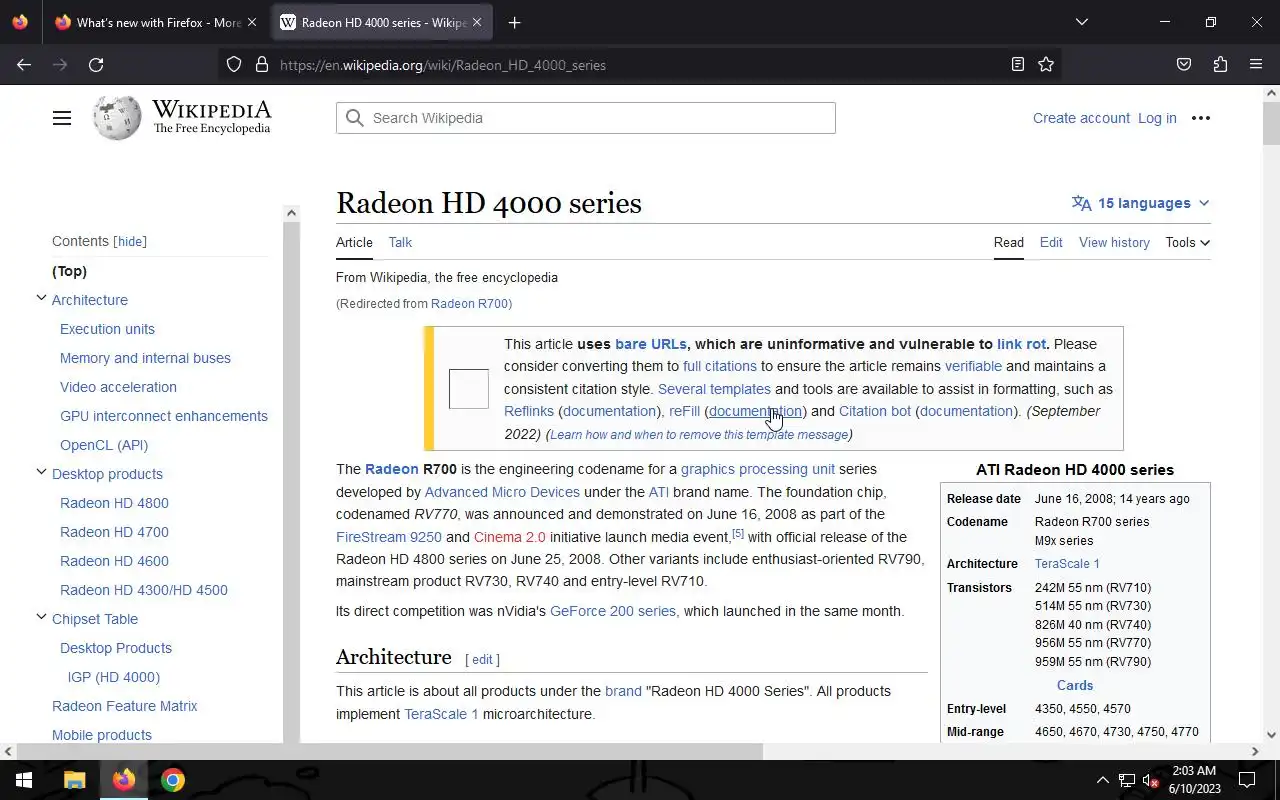The width and height of the screenshot is (1280, 800).
Task: Follow the graphics processing unit link
Action: click(758, 469)
